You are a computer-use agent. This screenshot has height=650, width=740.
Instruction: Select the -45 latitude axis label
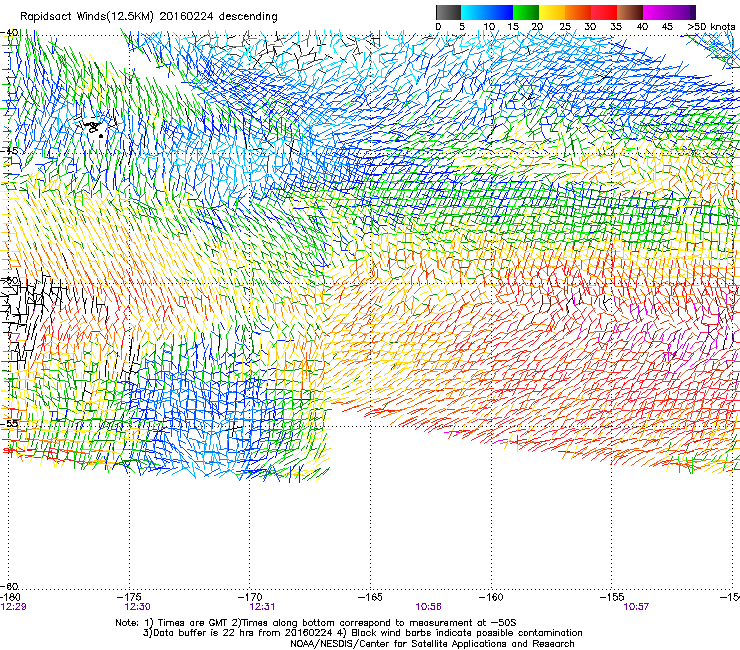(x=9, y=151)
